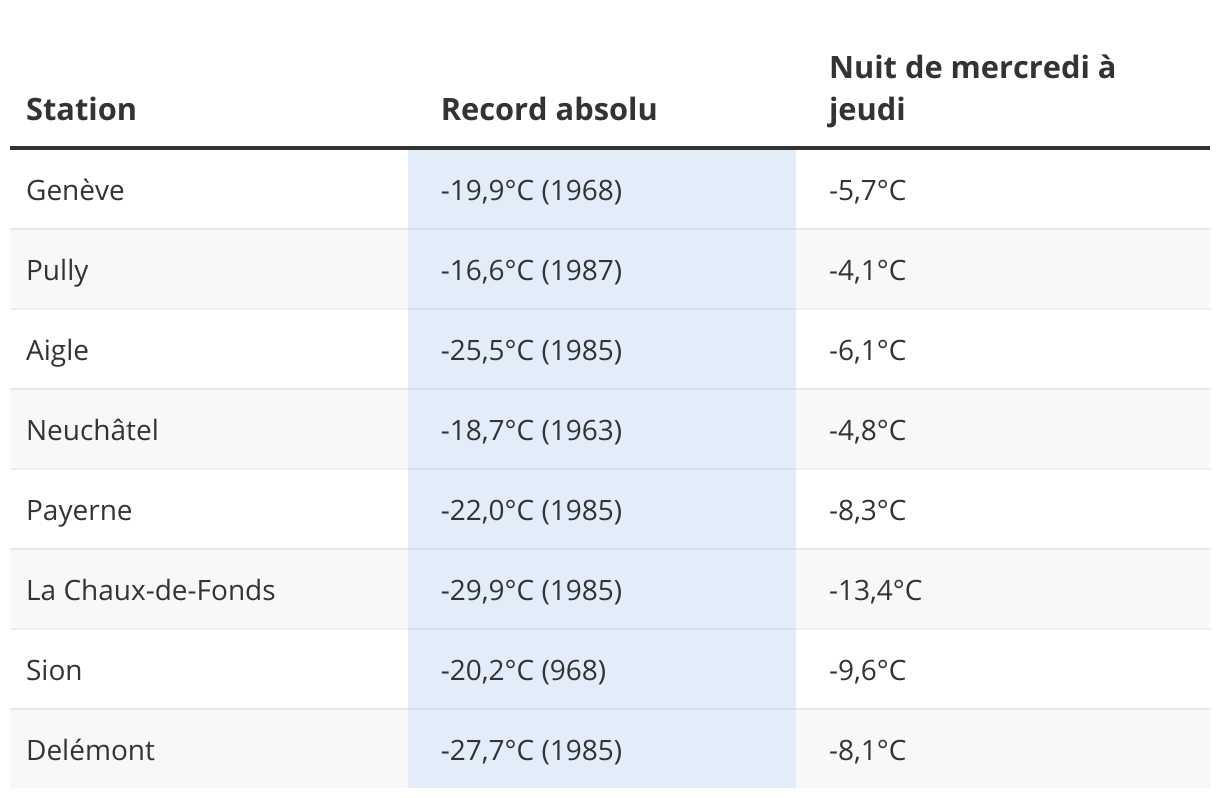Select the -19,9°C (1968) record cell

(531, 190)
